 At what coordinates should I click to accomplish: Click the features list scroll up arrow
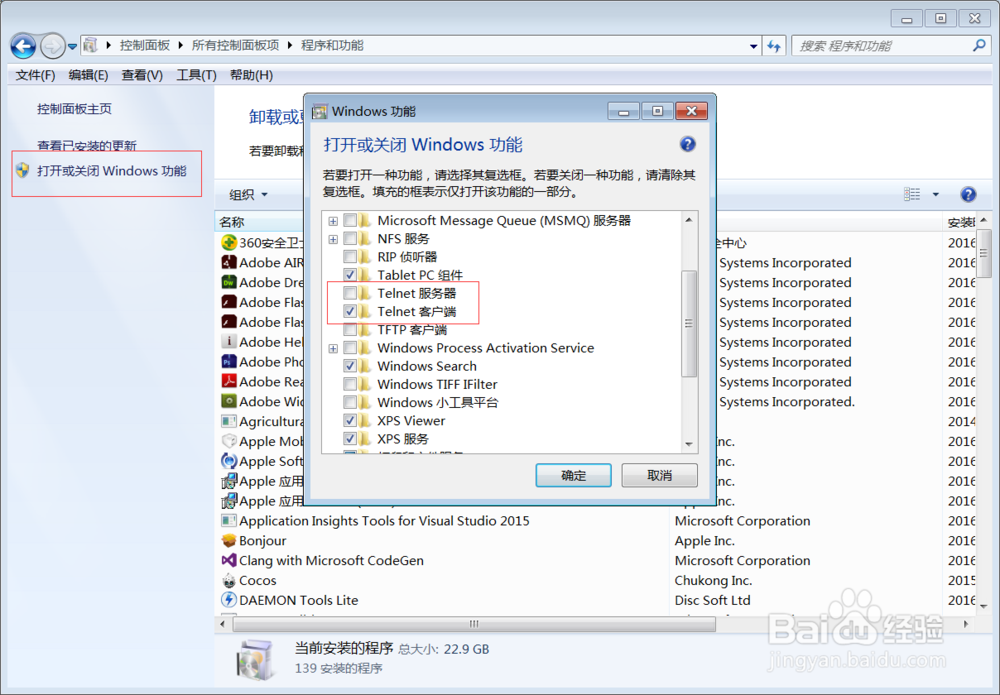pos(689,220)
